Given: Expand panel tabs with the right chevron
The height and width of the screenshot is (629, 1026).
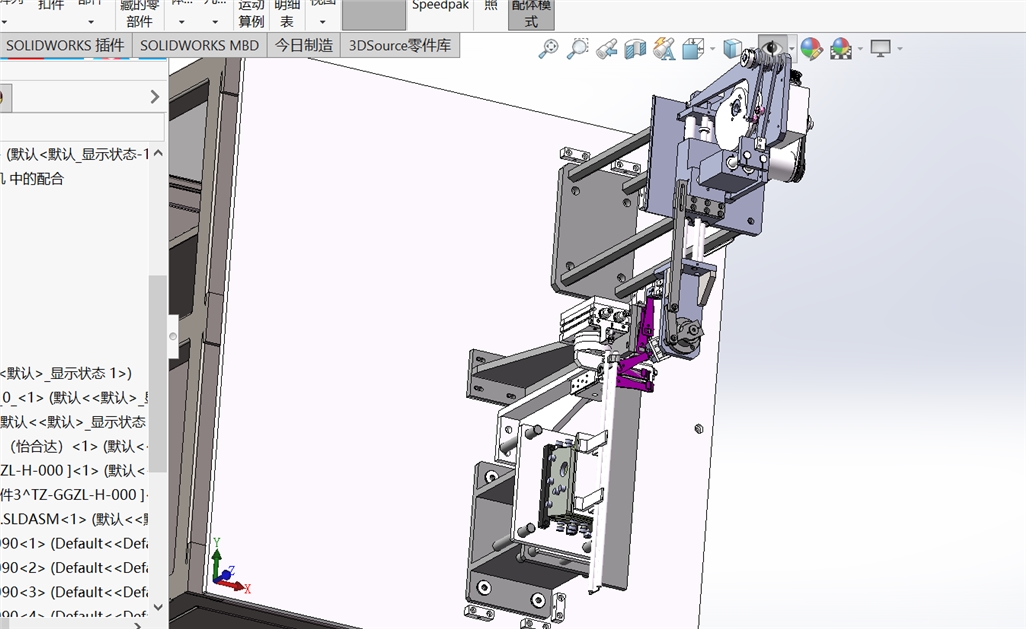Looking at the screenshot, I should (x=154, y=97).
